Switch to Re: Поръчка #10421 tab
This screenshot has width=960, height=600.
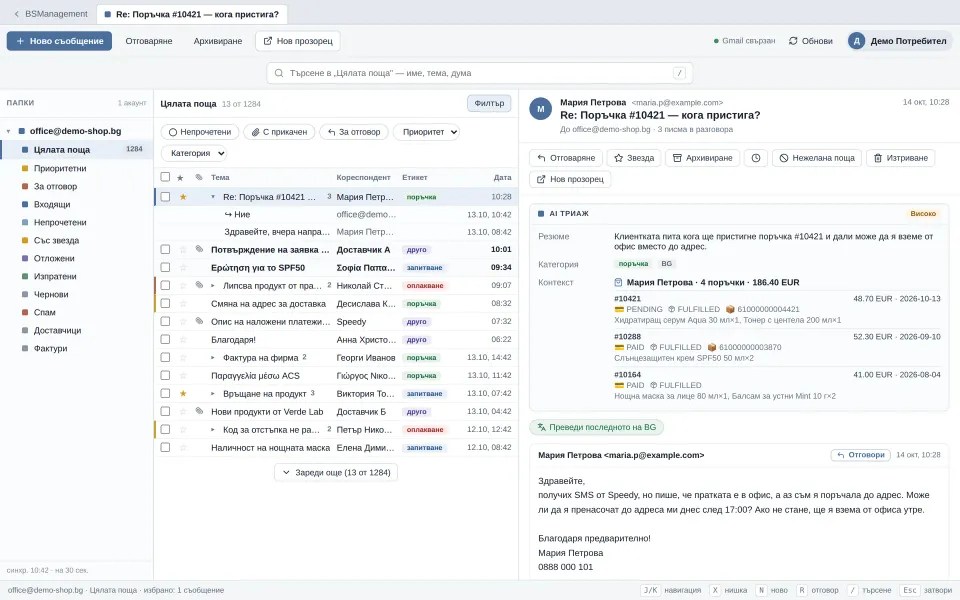click(x=192, y=14)
